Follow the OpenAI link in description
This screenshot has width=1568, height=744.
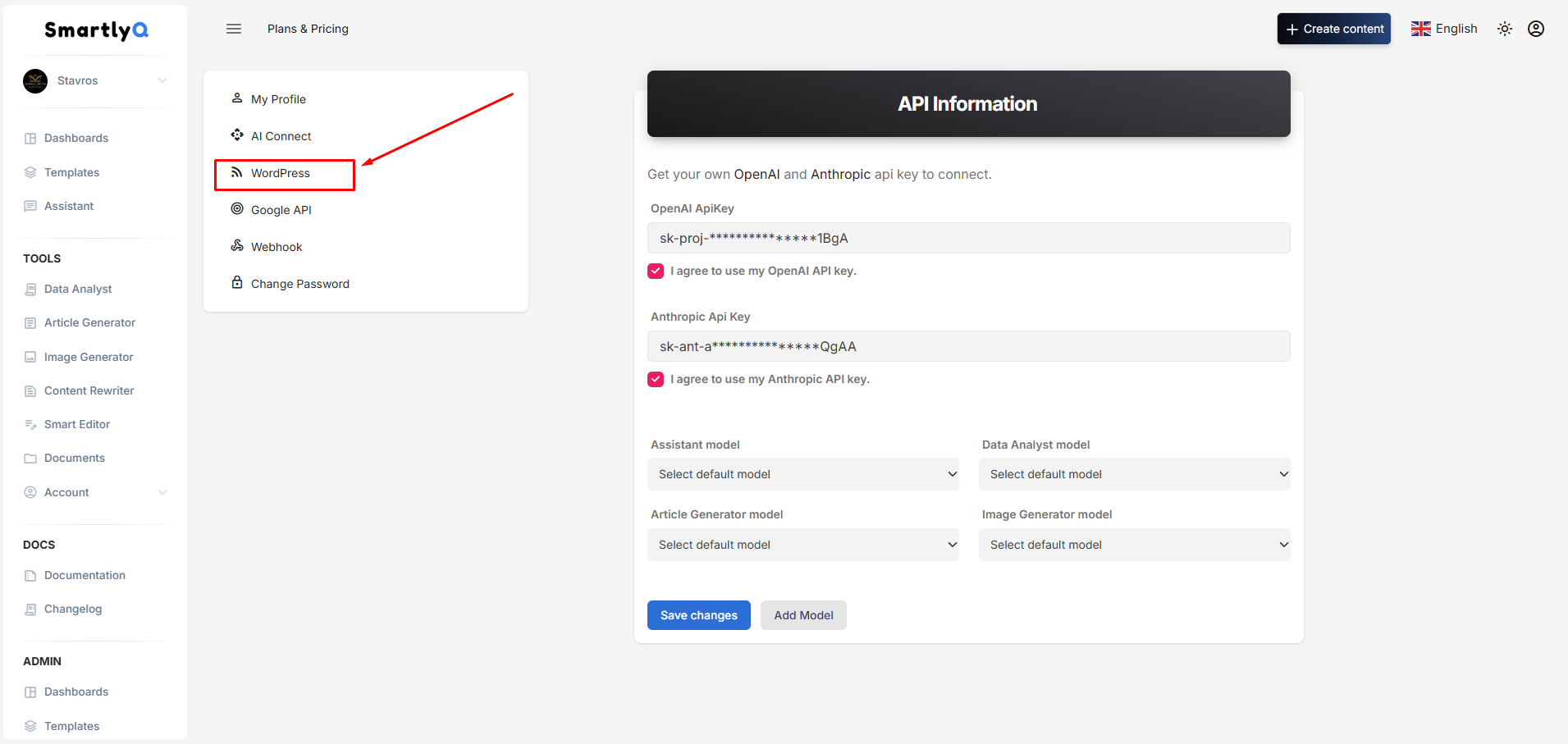757,174
